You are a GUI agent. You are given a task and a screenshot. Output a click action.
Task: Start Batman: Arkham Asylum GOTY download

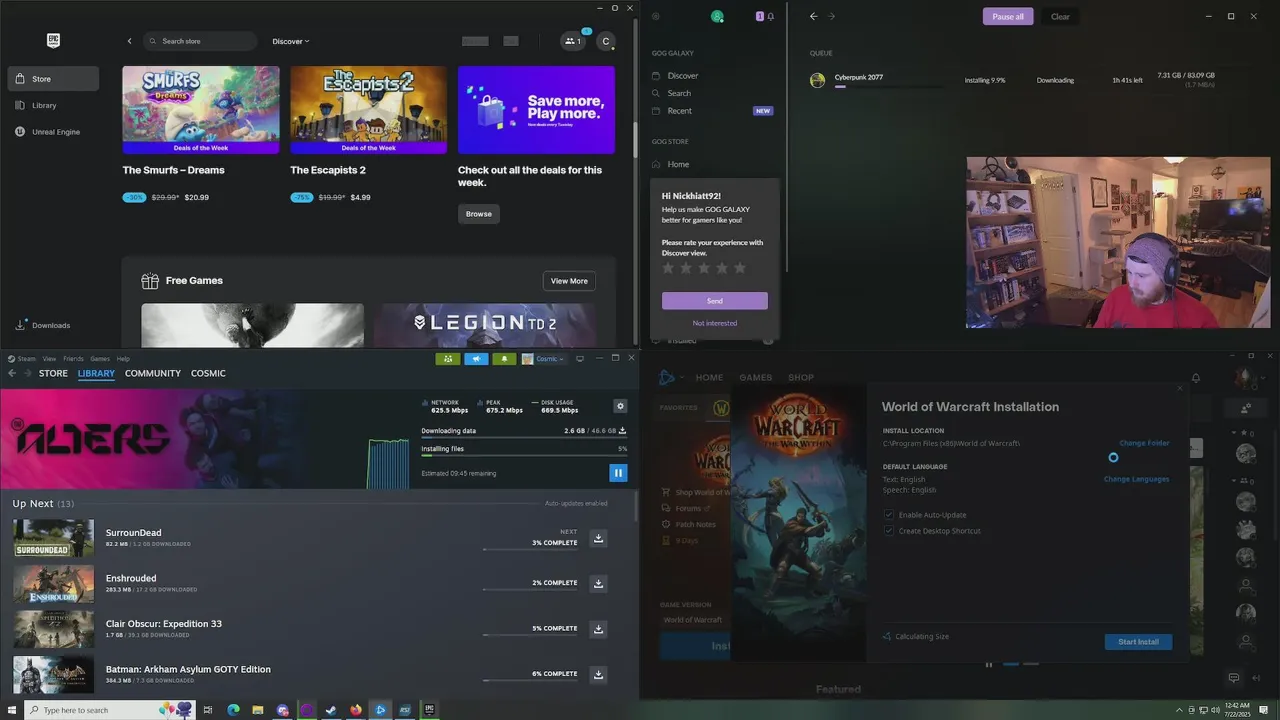click(x=598, y=674)
